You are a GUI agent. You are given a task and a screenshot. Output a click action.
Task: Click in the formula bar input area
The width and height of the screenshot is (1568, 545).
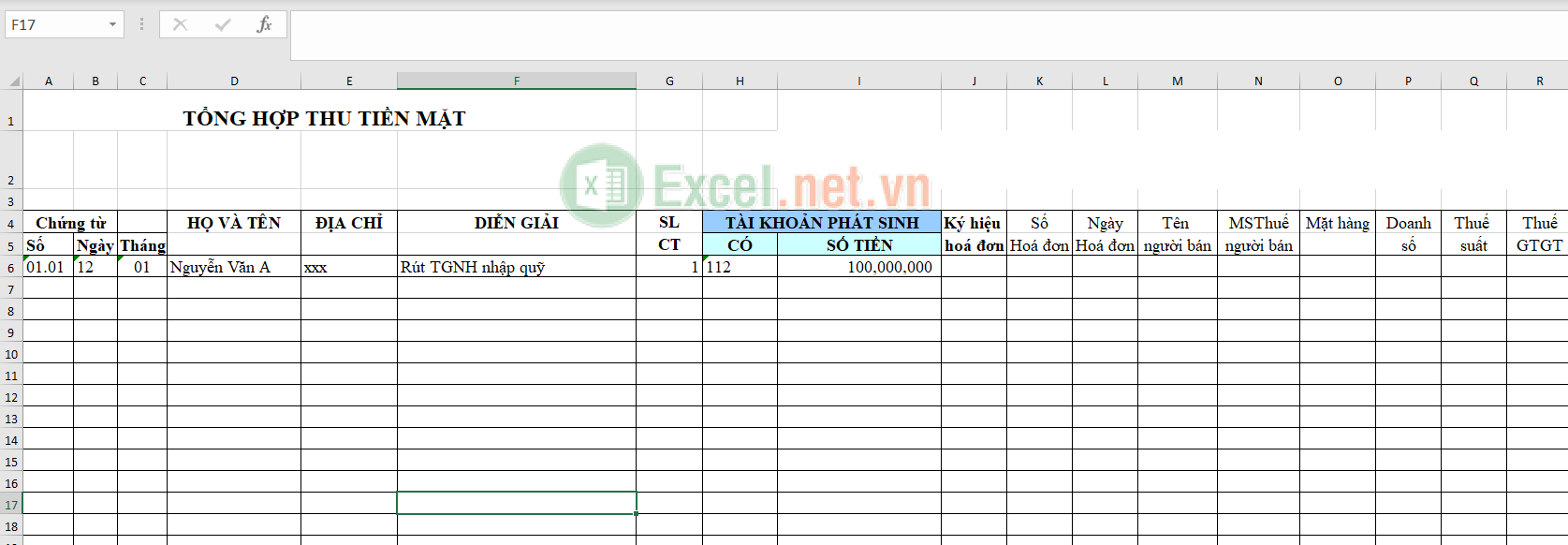click(927, 36)
